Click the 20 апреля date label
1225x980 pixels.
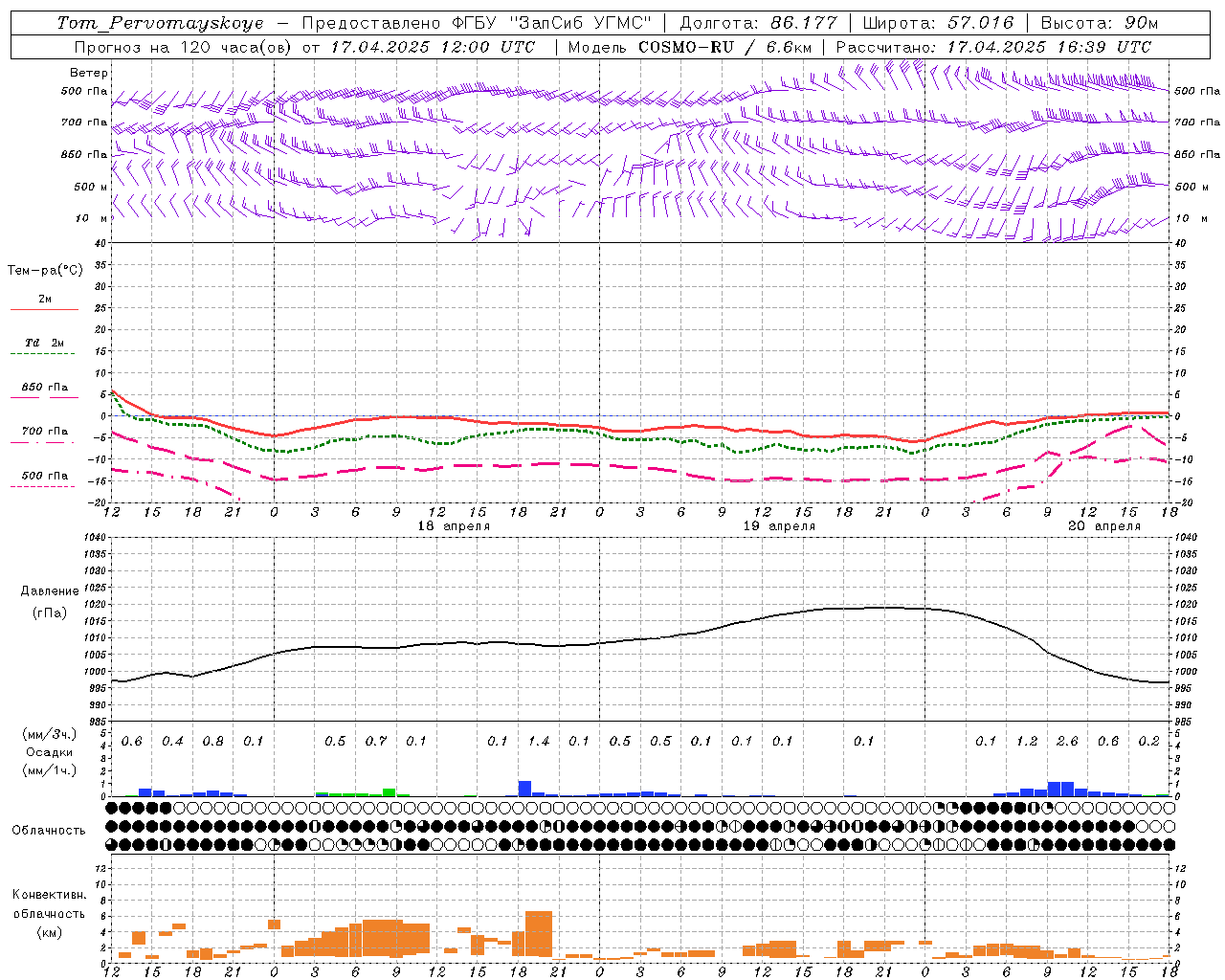point(1104,526)
